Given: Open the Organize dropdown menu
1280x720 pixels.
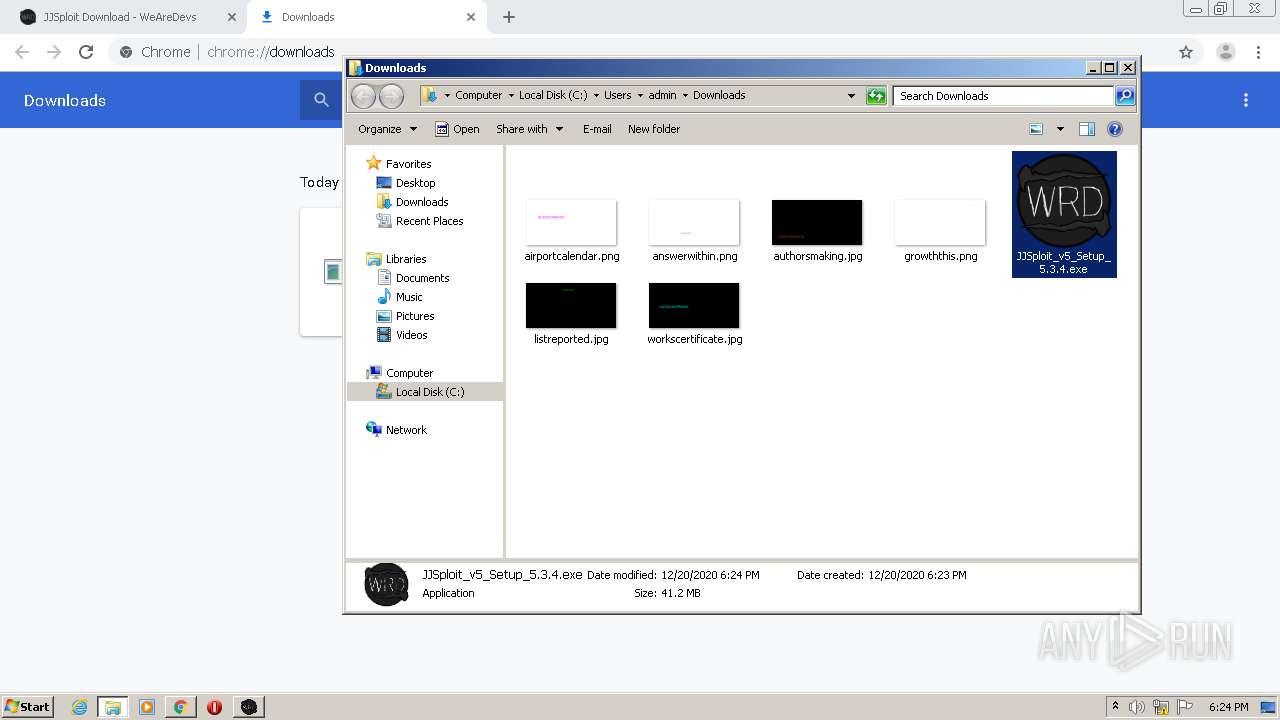Looking at the screenshot, I should pyautogui.click(x=387, y=129).
